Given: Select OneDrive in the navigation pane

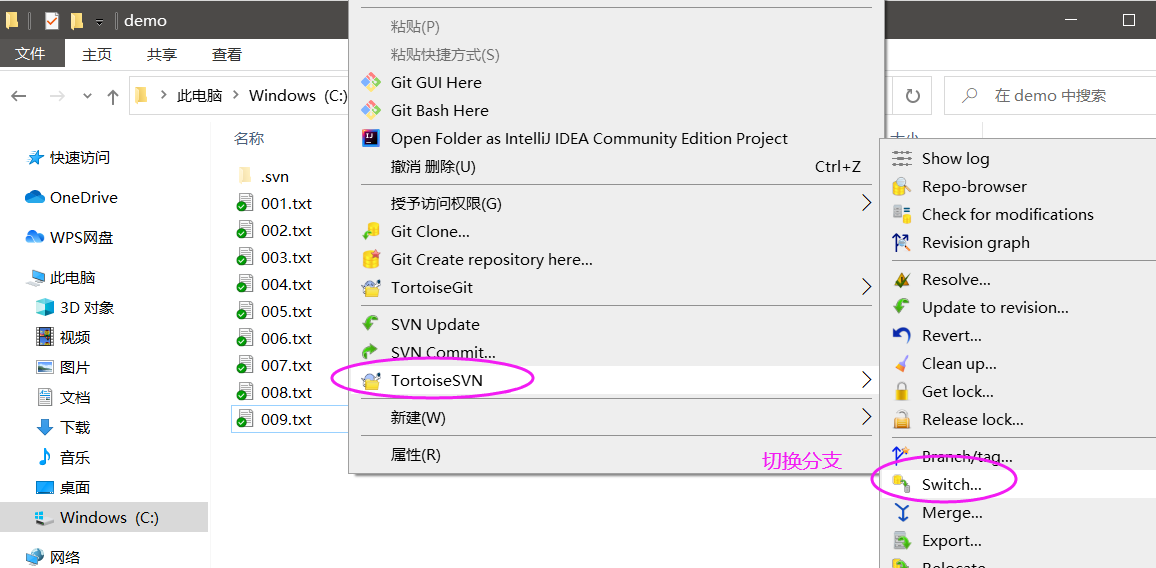Looking at the screenshot, I should coord(83,198).
